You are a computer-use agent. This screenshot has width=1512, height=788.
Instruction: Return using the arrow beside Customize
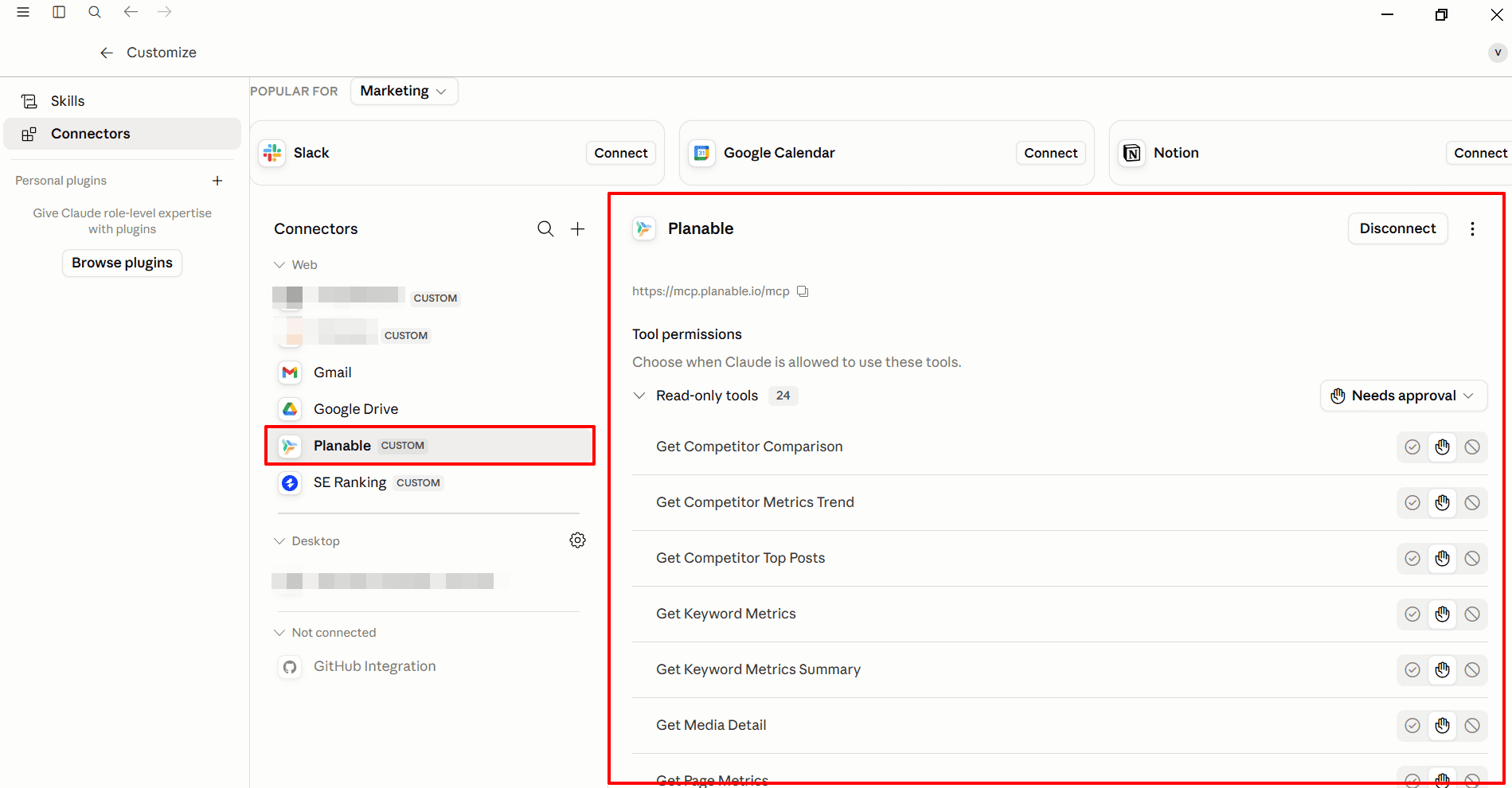[106, 53]
